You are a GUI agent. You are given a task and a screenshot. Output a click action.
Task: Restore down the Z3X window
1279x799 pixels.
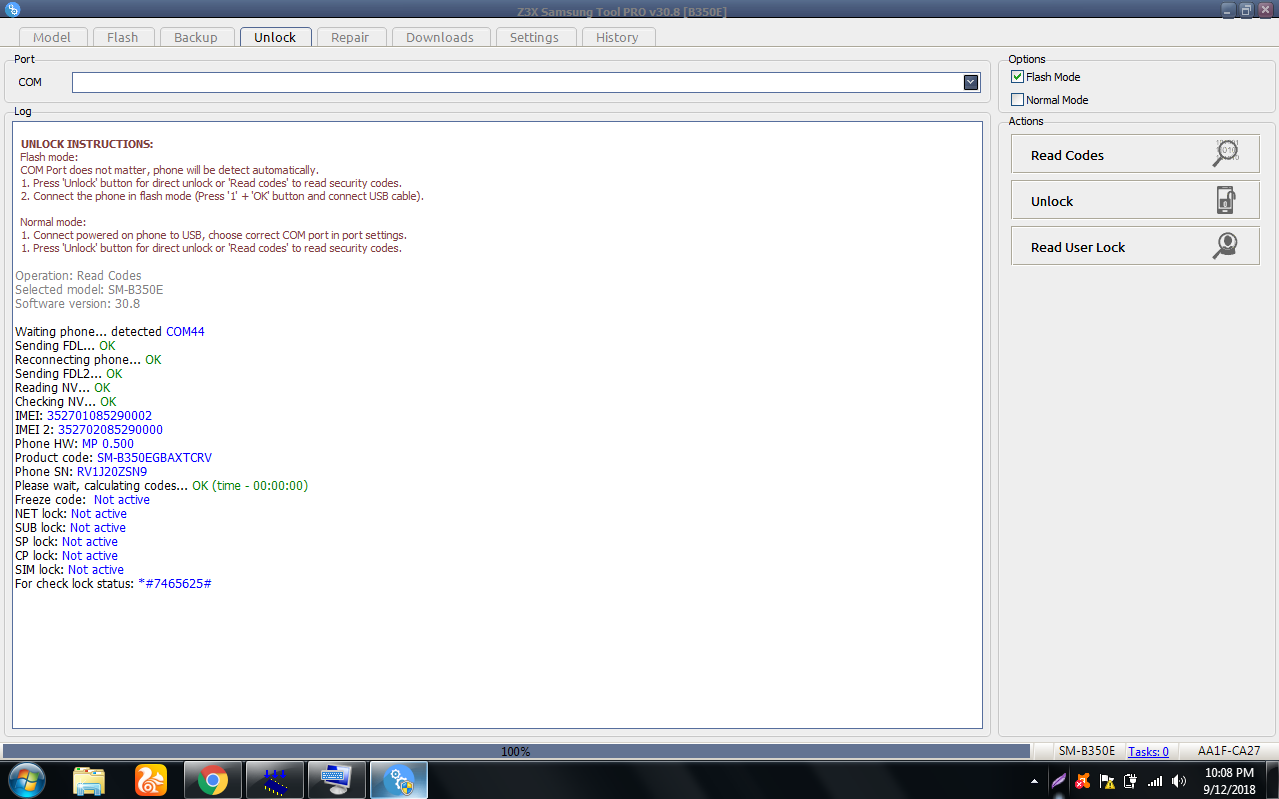click(x=1246, y=9)
